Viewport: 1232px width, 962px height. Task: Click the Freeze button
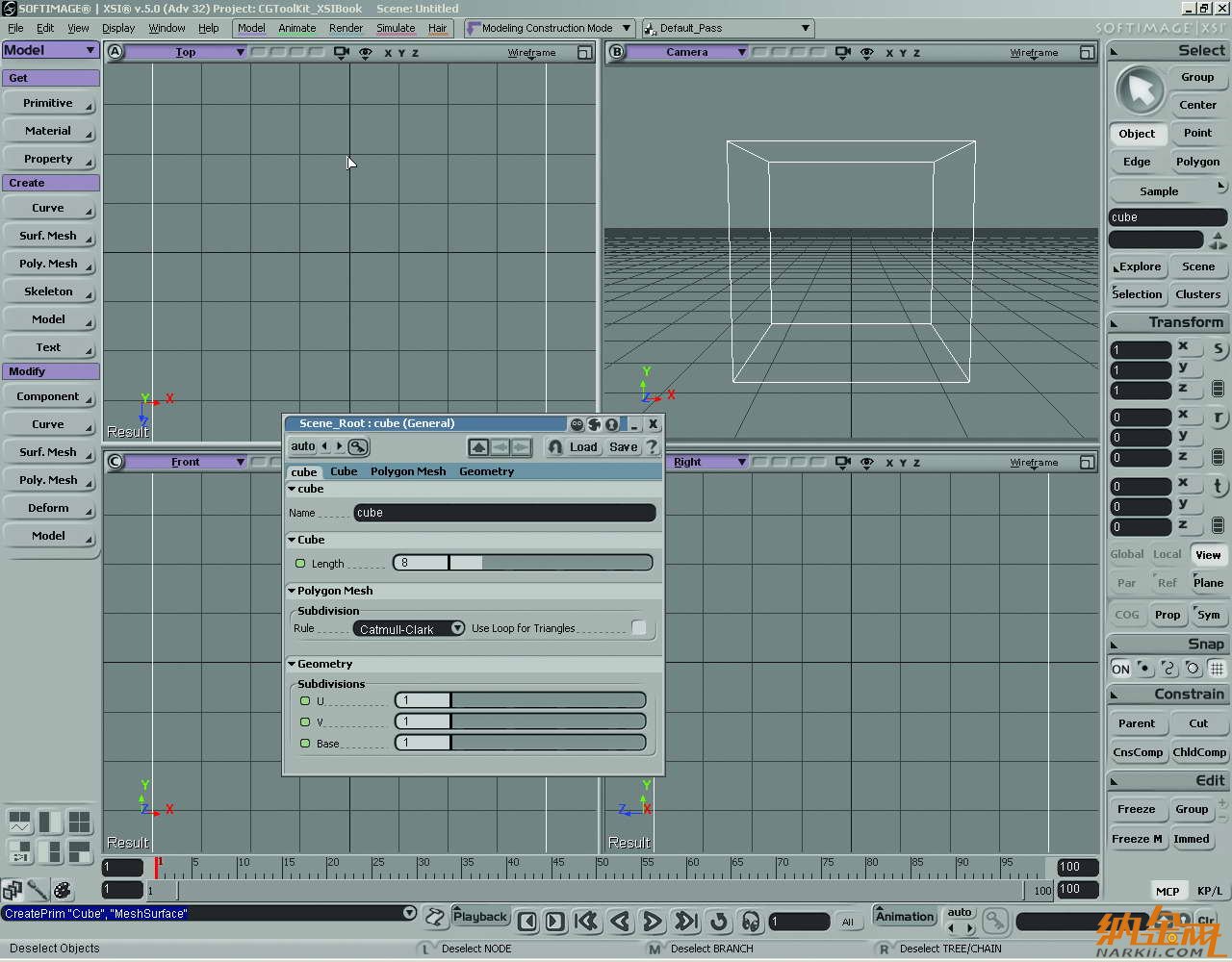pyautogui.click(x=1137, y=809)
